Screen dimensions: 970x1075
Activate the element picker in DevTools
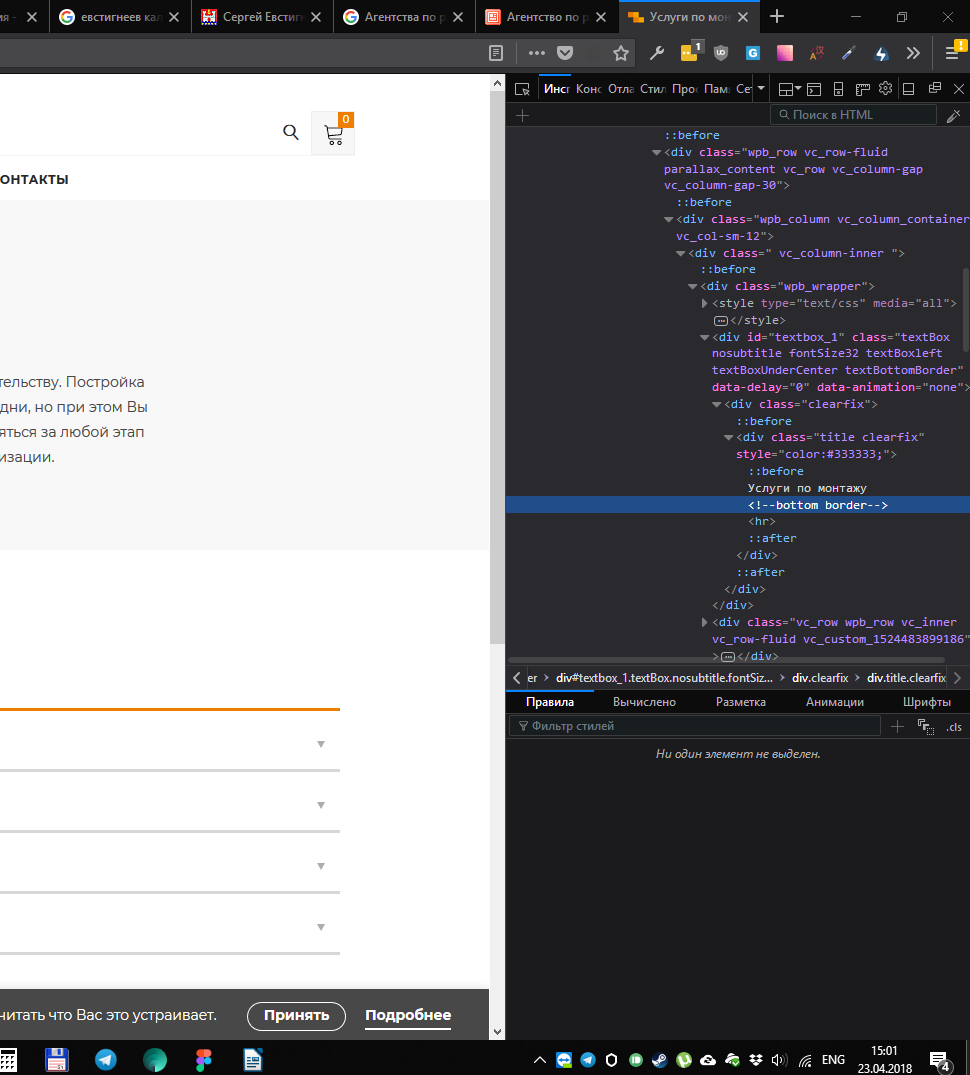click(x=522, y=89)
